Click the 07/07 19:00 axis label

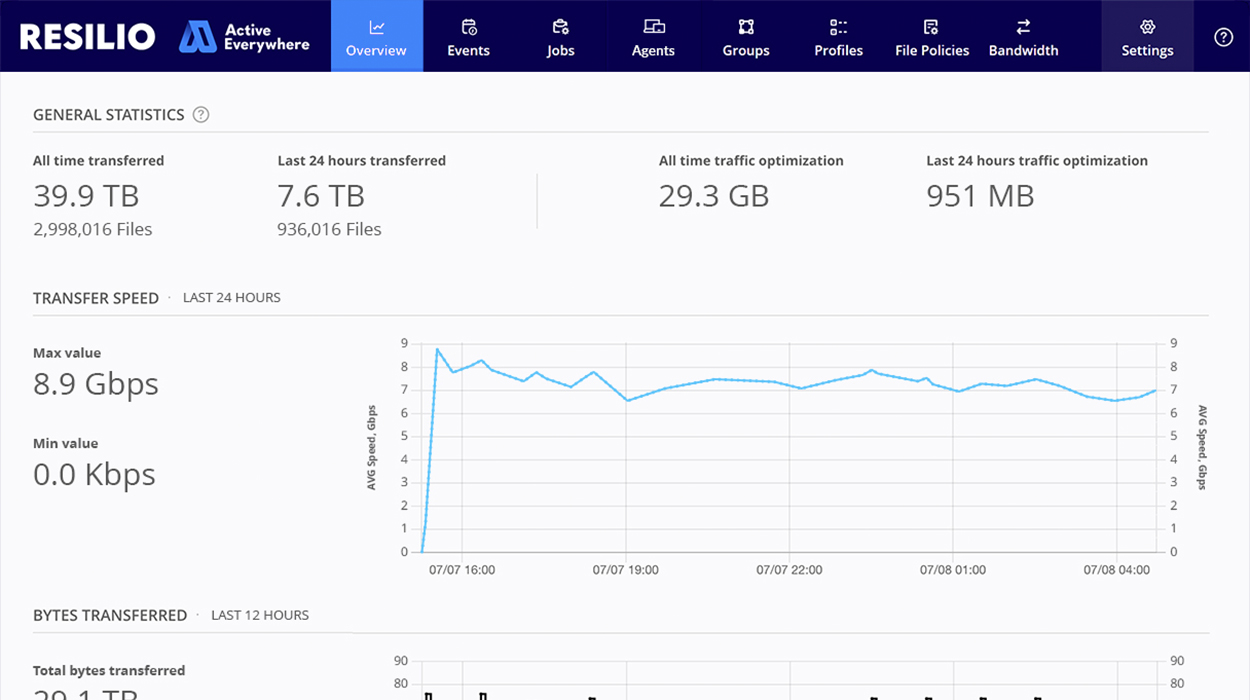coord(628,569)
